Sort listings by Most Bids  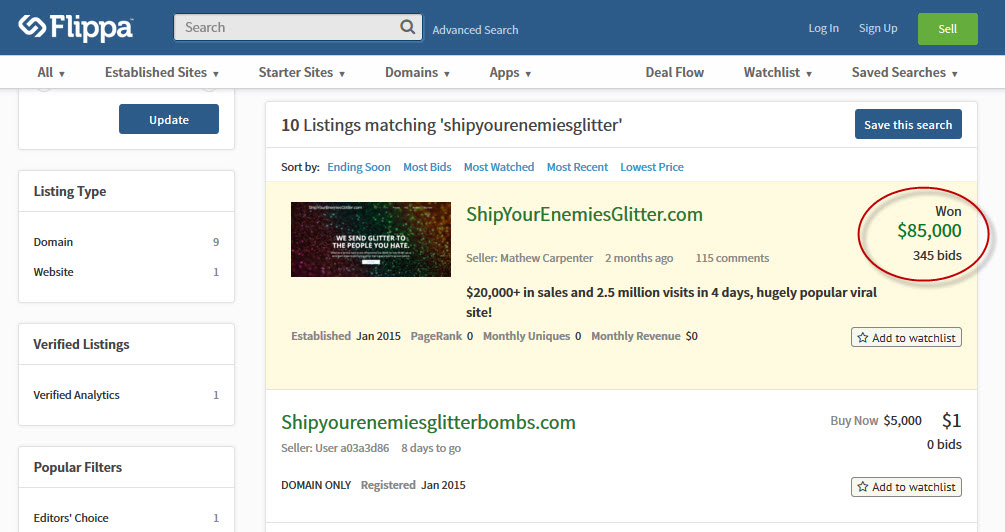(x=427, y=167)
